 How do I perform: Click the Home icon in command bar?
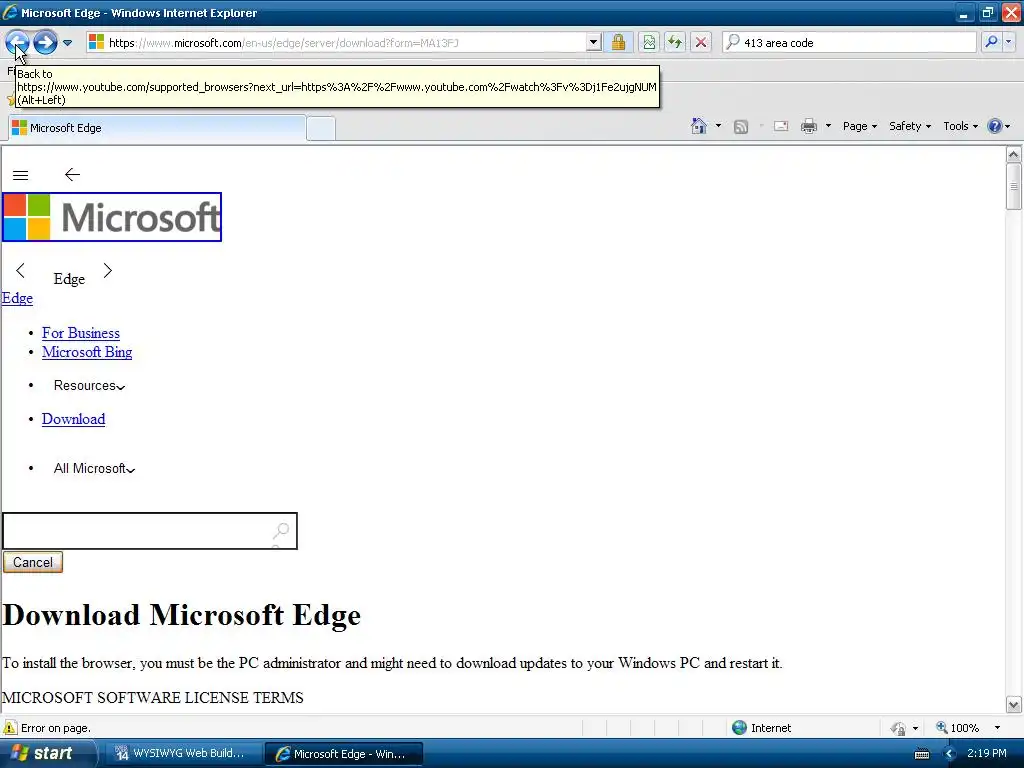click(x=699, y=126)
